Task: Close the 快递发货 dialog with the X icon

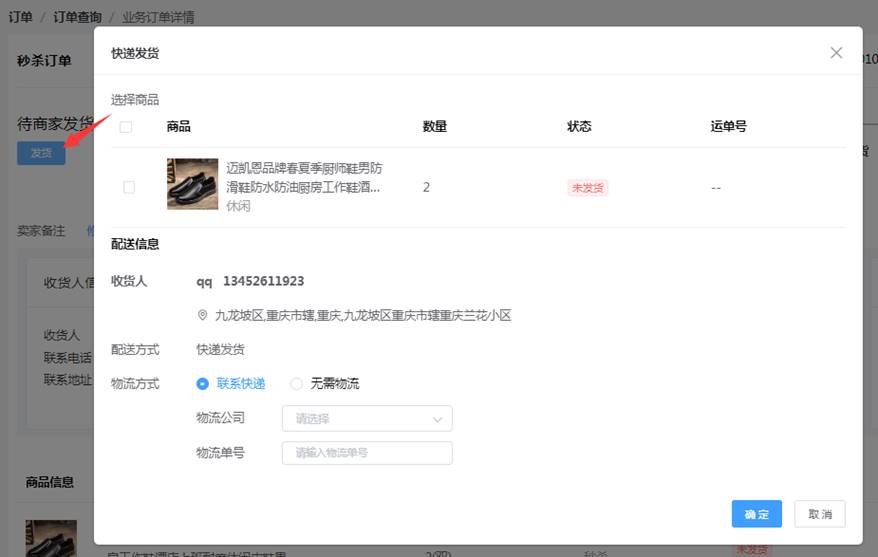Action: 836,53
